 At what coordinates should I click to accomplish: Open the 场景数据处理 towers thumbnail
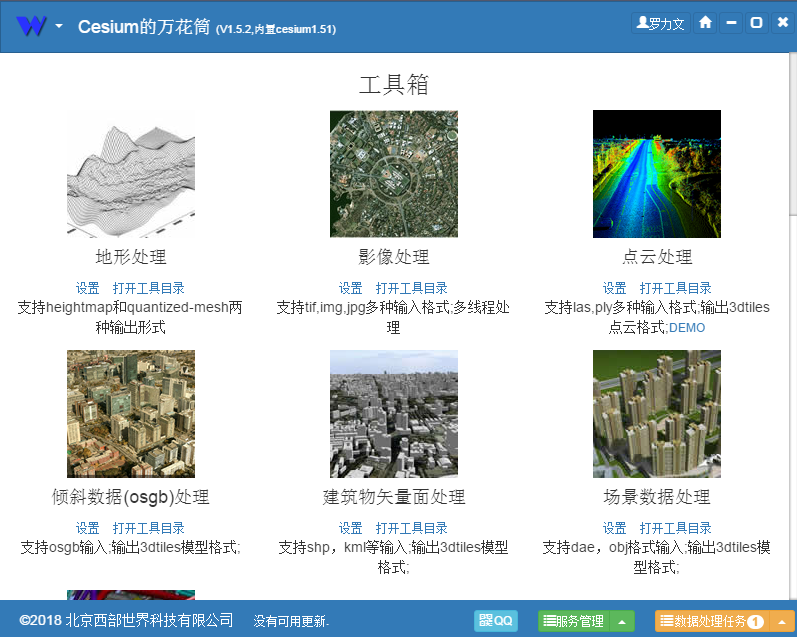click(657, 414)
